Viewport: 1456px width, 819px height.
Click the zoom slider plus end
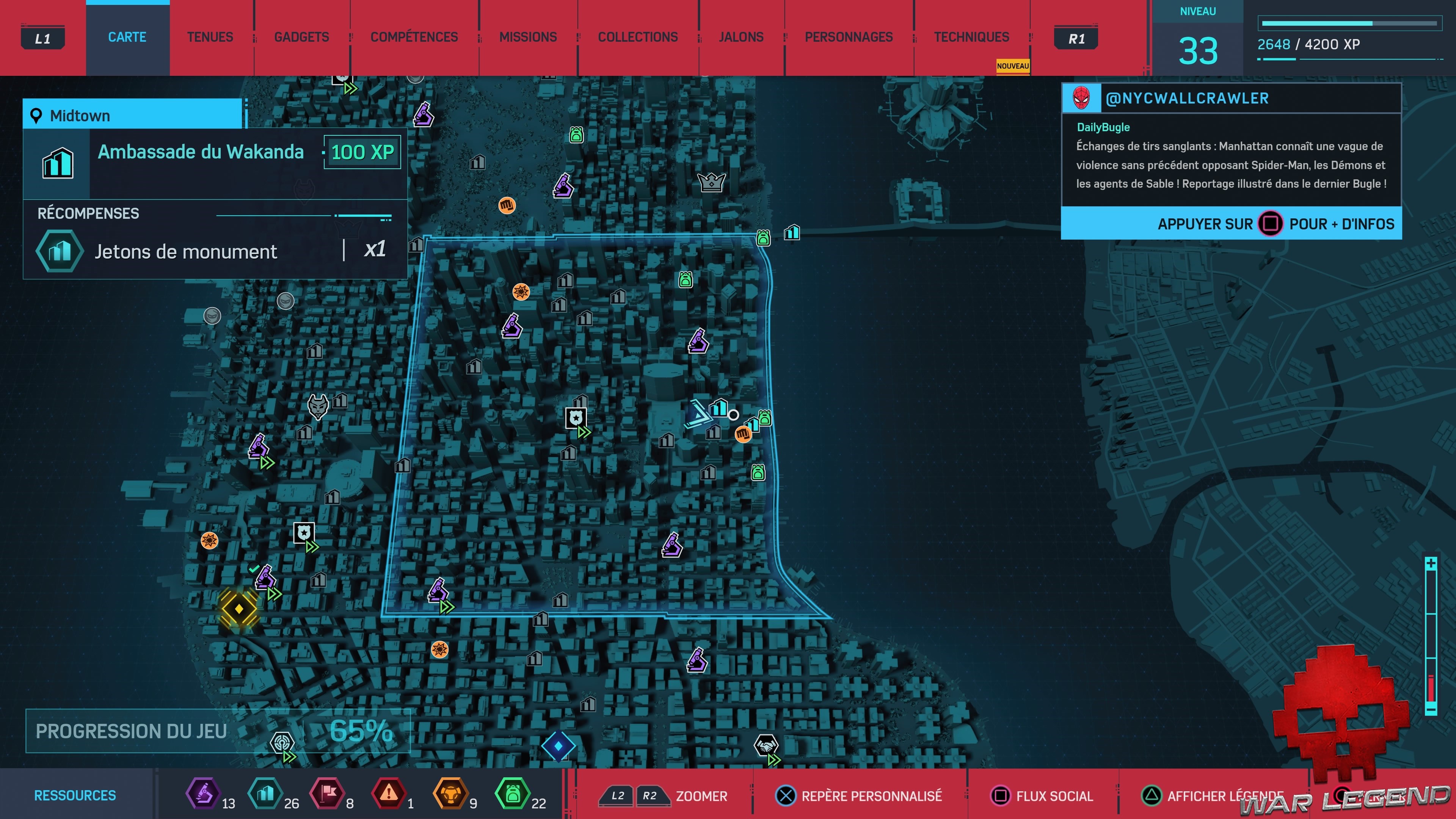click(x=1431, y=563)
